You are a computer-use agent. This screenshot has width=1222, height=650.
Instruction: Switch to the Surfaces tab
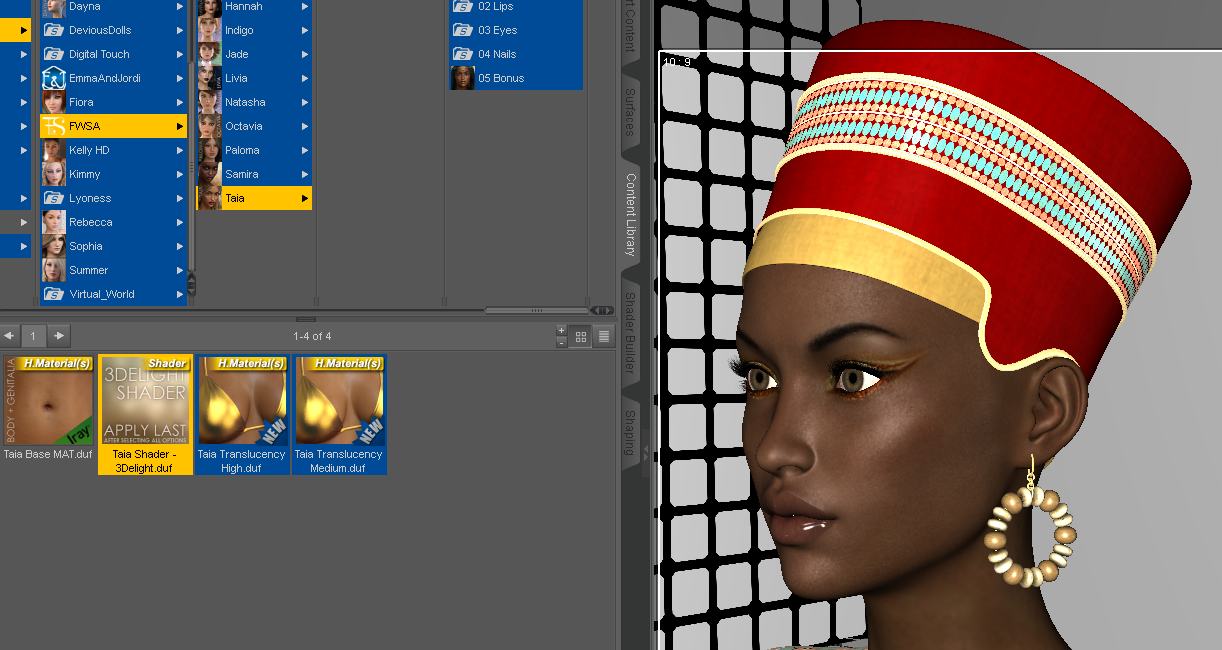coord(630,112)
